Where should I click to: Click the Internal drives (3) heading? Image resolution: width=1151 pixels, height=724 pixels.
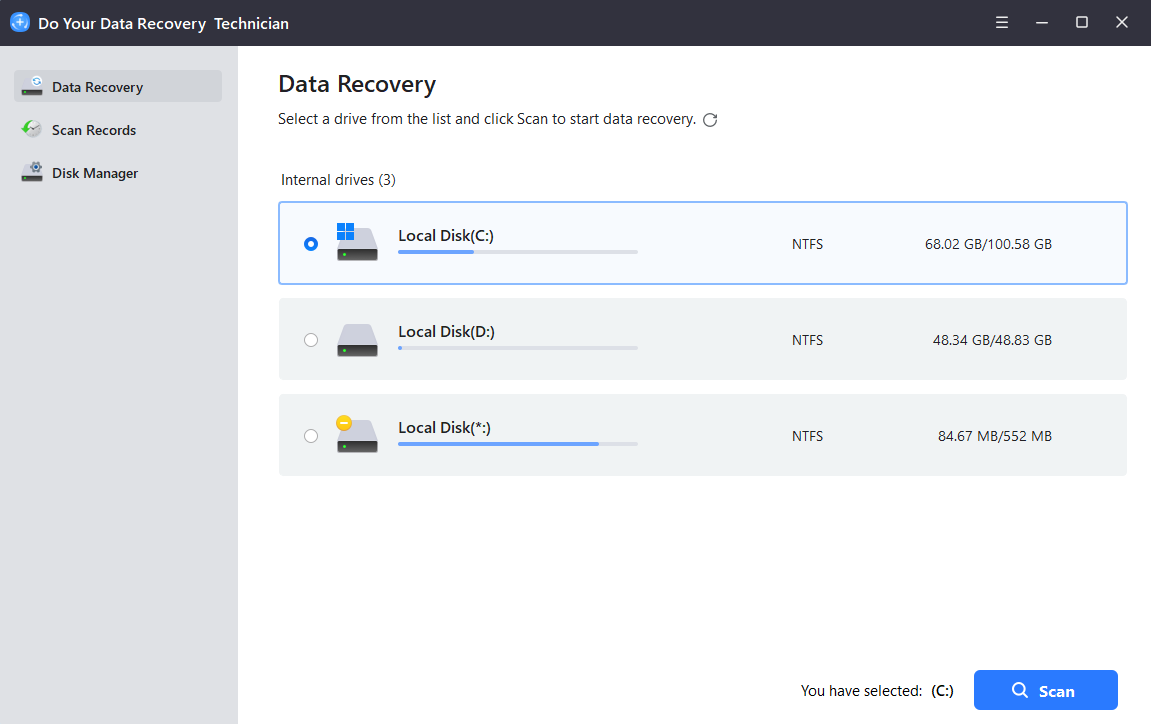click(x=338, y=180)
